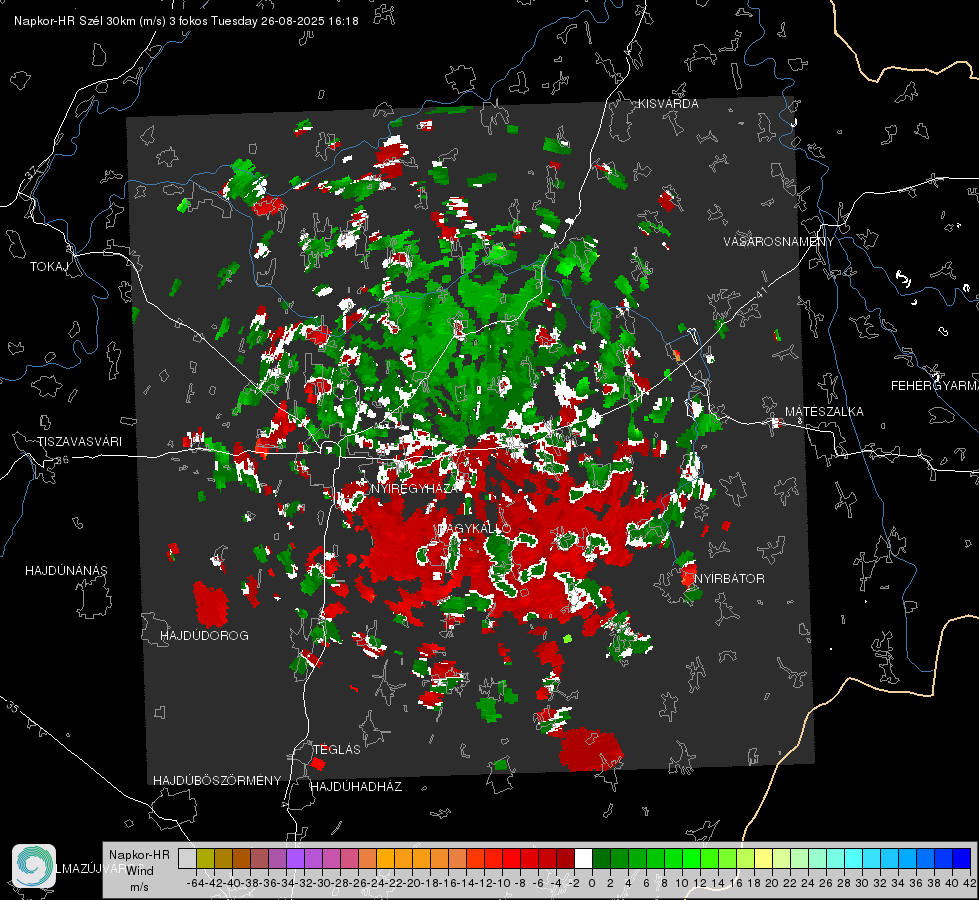Click the road number 35 marker
Screen dimensions: 979x900
point(14,707)
